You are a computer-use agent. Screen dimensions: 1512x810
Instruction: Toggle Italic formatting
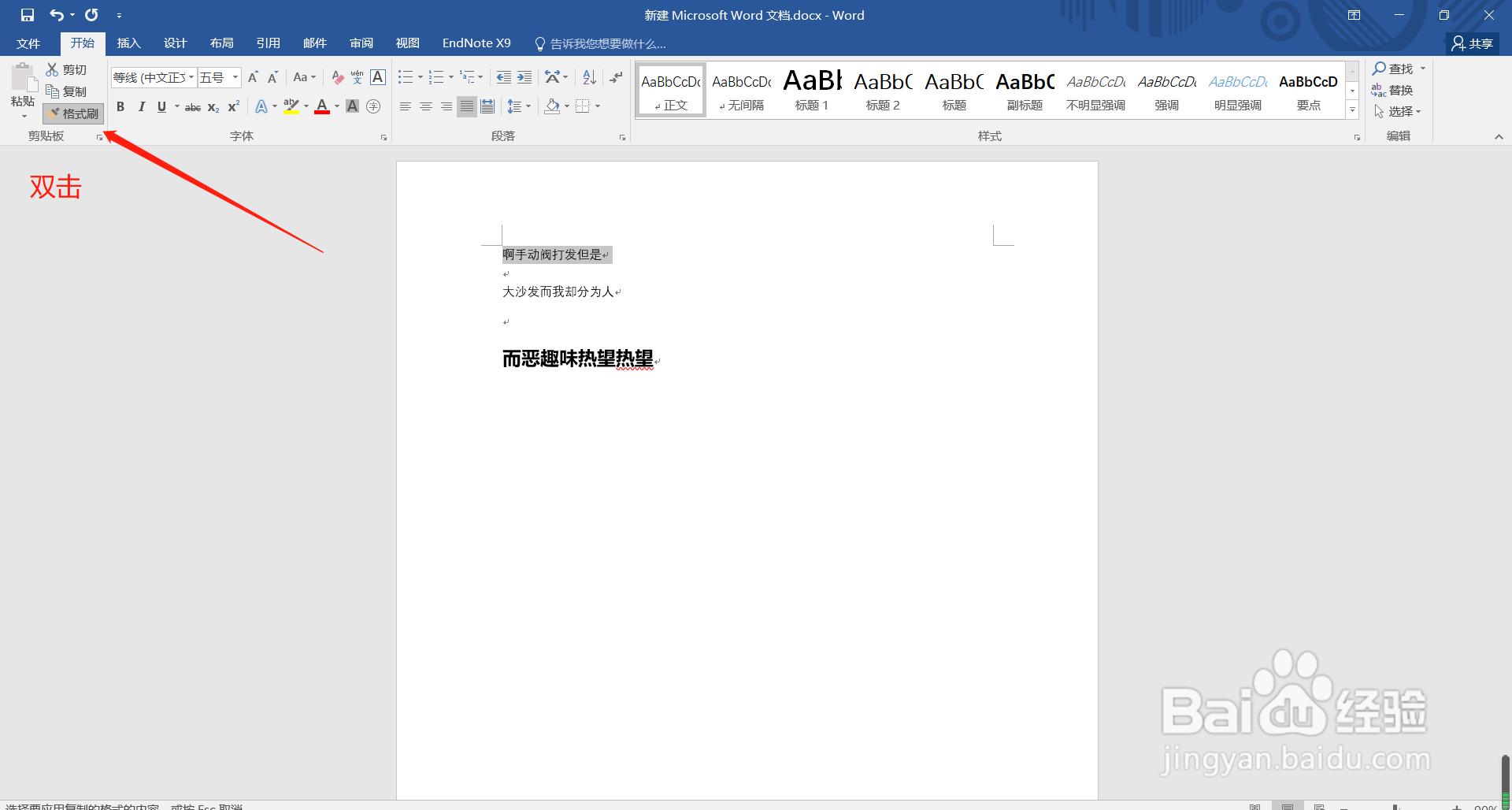tap(141, 106)
